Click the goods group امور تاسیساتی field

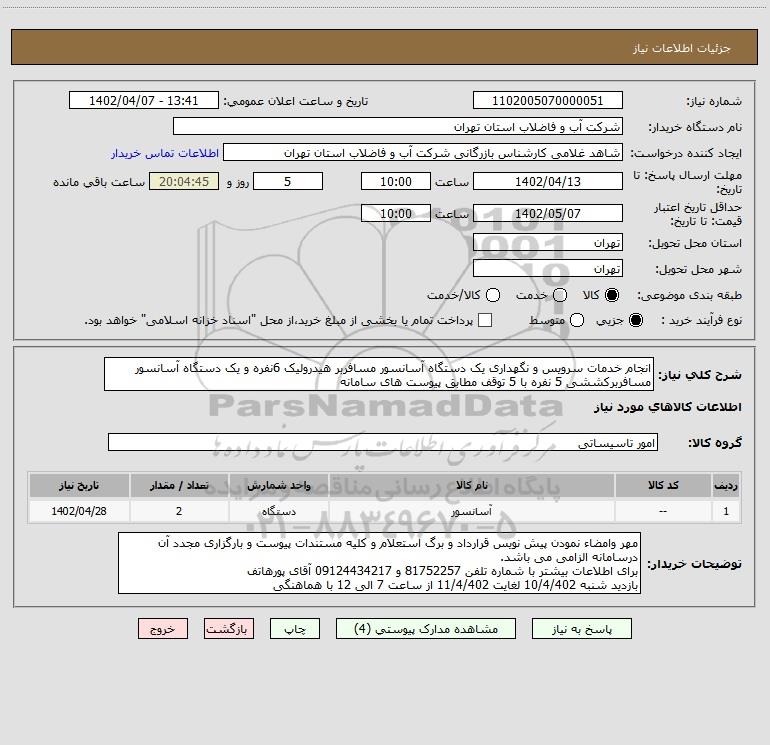click(383, 442)
